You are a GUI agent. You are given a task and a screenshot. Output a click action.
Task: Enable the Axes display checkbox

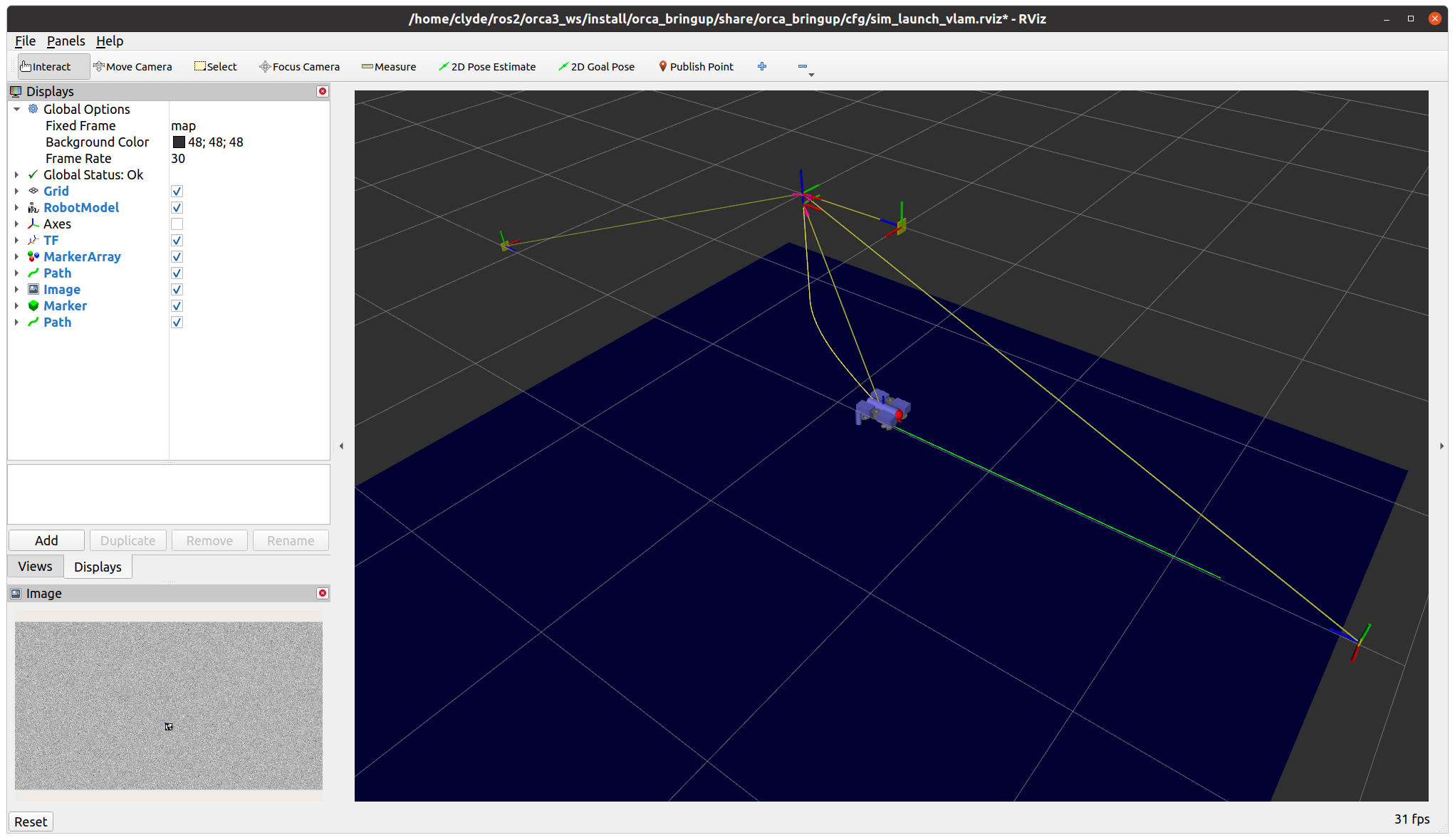[x=177, y=224]
